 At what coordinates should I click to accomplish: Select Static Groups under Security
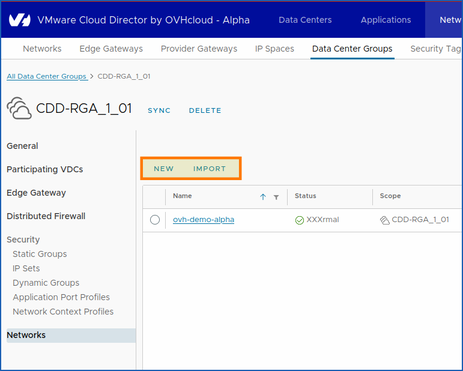pyautogui.click(x=40, y=254)
